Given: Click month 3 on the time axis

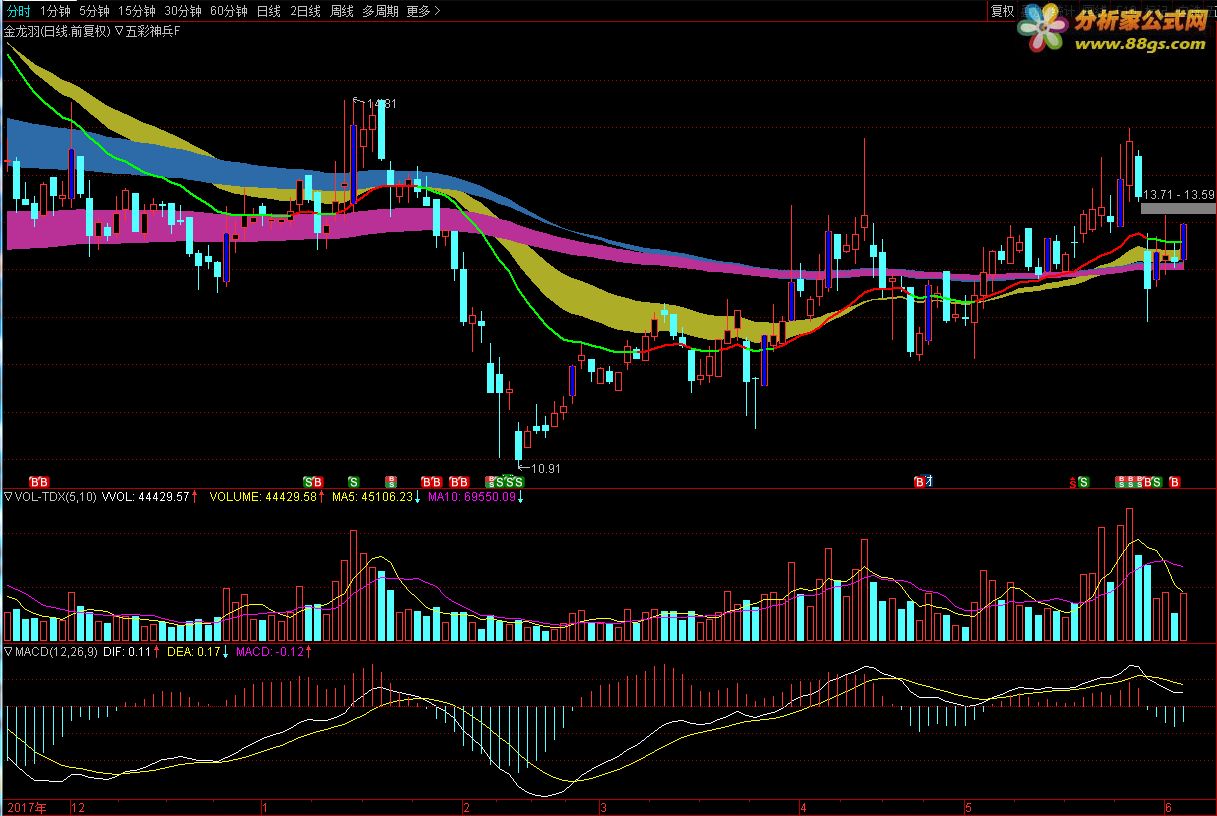Looking at the screenshot, I should pos(603,806).
